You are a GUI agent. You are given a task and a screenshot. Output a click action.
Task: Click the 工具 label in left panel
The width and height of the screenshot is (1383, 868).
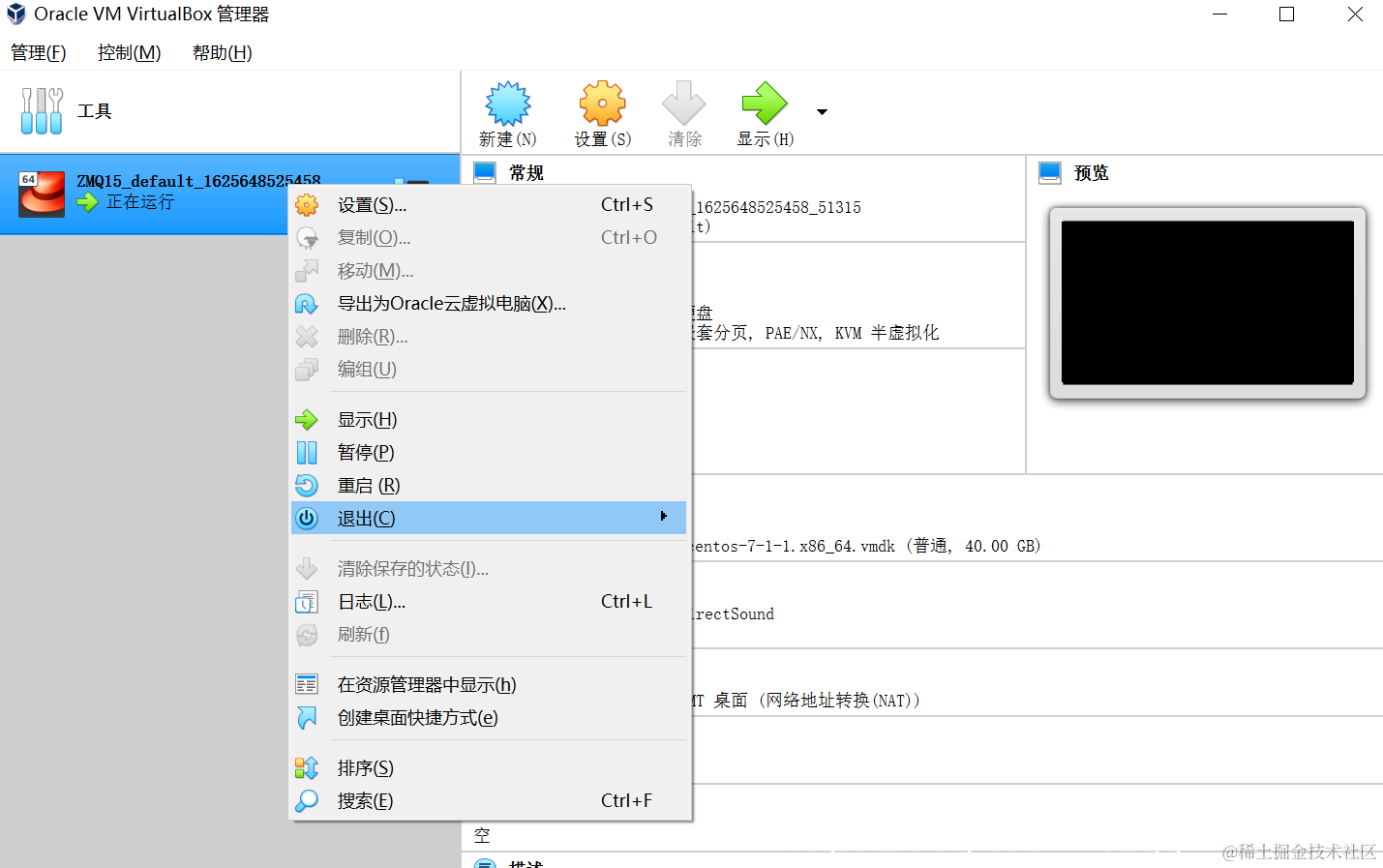[x=95, y=111]
